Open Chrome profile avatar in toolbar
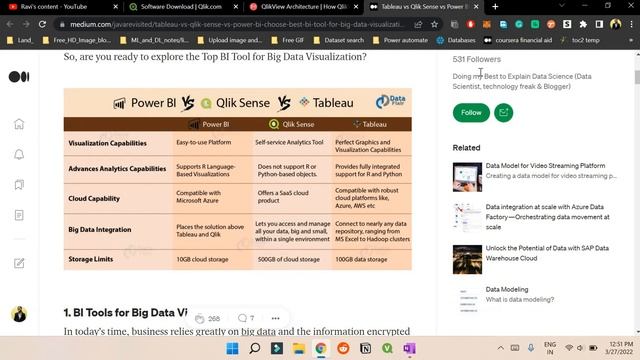Image resolution: width=640 pixels, height=360 pixels. [x=615, y=24]
